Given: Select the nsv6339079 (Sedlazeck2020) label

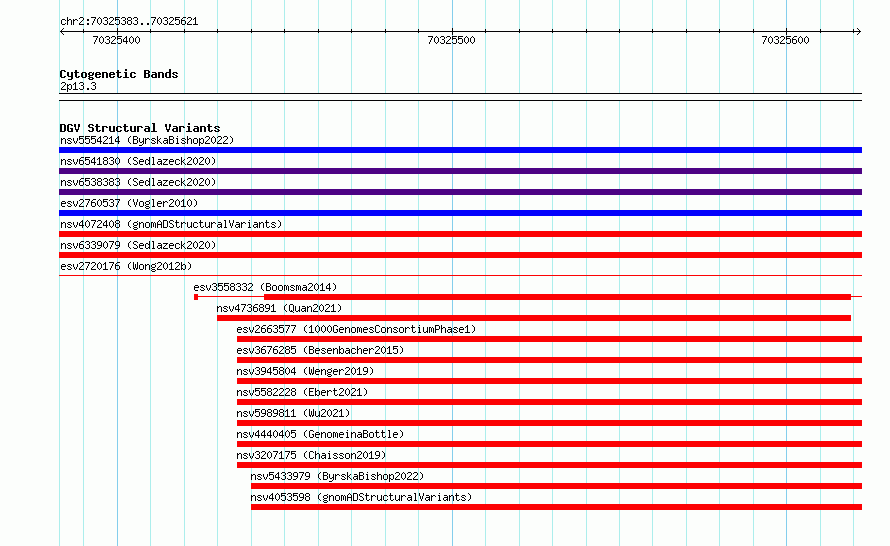Looking at the screenshot, I should pos(138,245).
